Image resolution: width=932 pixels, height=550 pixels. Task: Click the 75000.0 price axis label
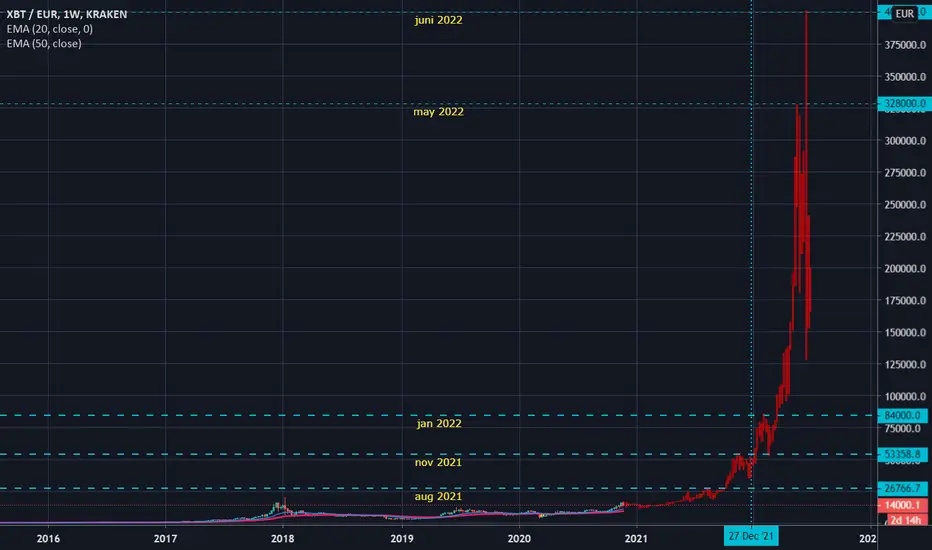pyautogui.click(x=903, y=429)
